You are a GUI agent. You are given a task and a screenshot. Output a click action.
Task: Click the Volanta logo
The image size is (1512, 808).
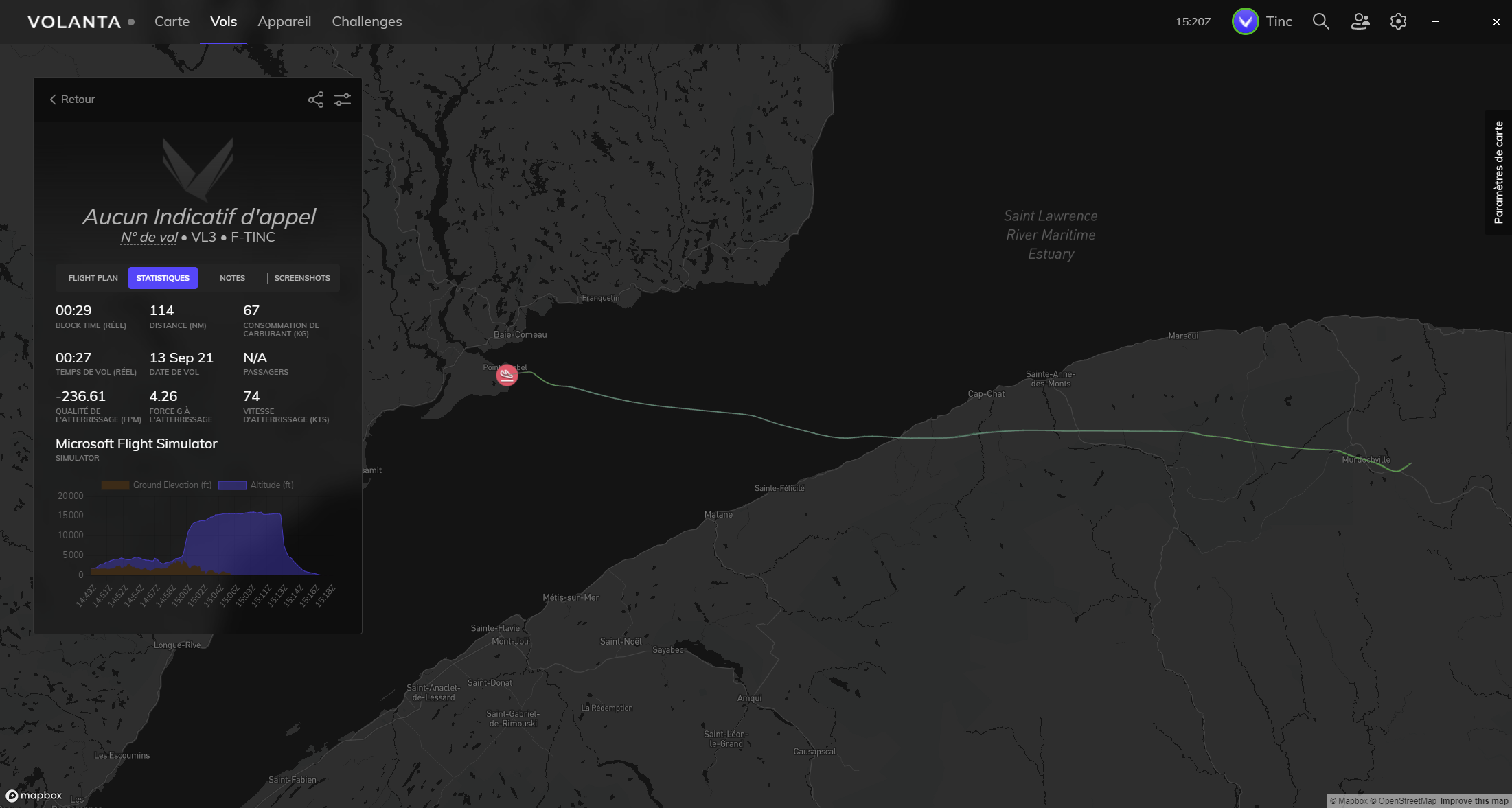click(x=74, y=22)
